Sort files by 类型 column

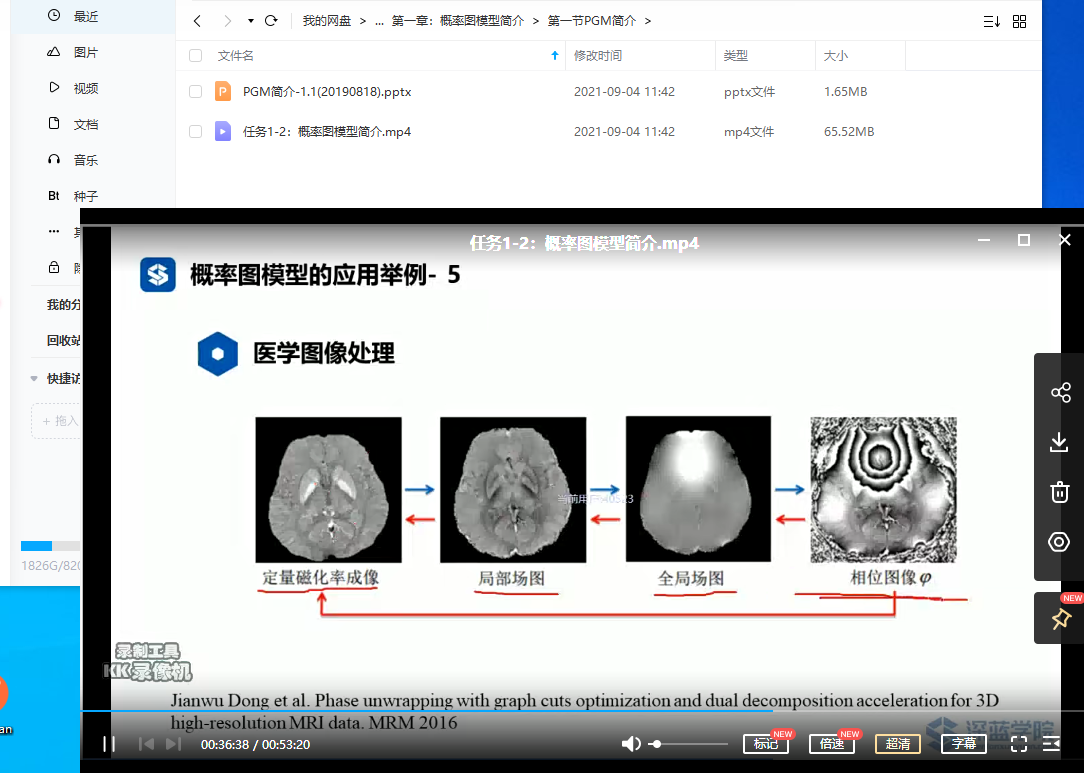(x=736, y=55)
